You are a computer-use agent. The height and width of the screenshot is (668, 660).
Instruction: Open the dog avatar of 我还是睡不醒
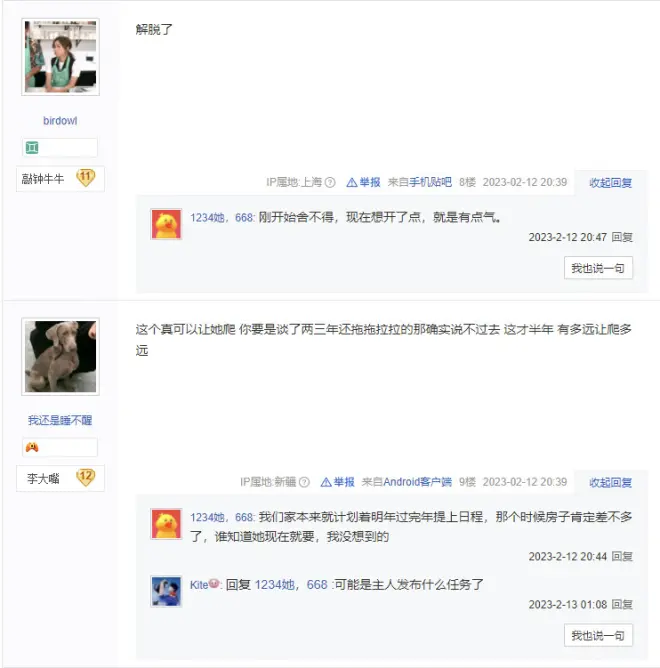click(61, 357)
